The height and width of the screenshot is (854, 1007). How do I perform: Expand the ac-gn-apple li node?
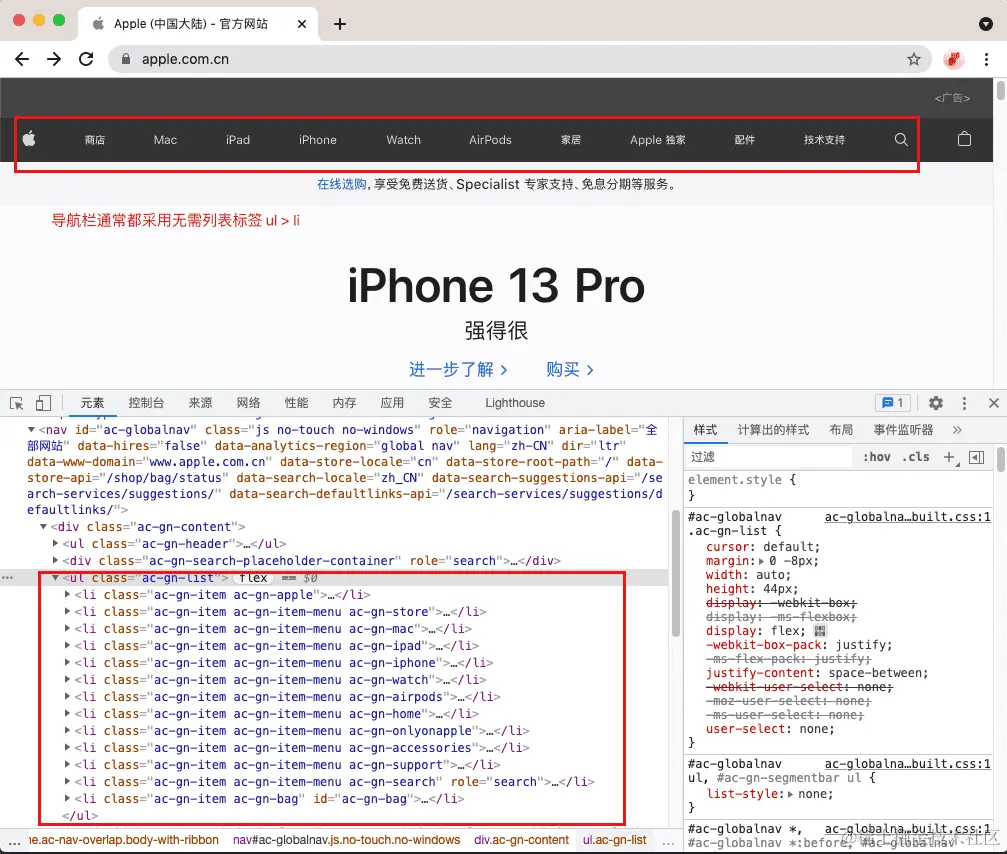(67, 595)
